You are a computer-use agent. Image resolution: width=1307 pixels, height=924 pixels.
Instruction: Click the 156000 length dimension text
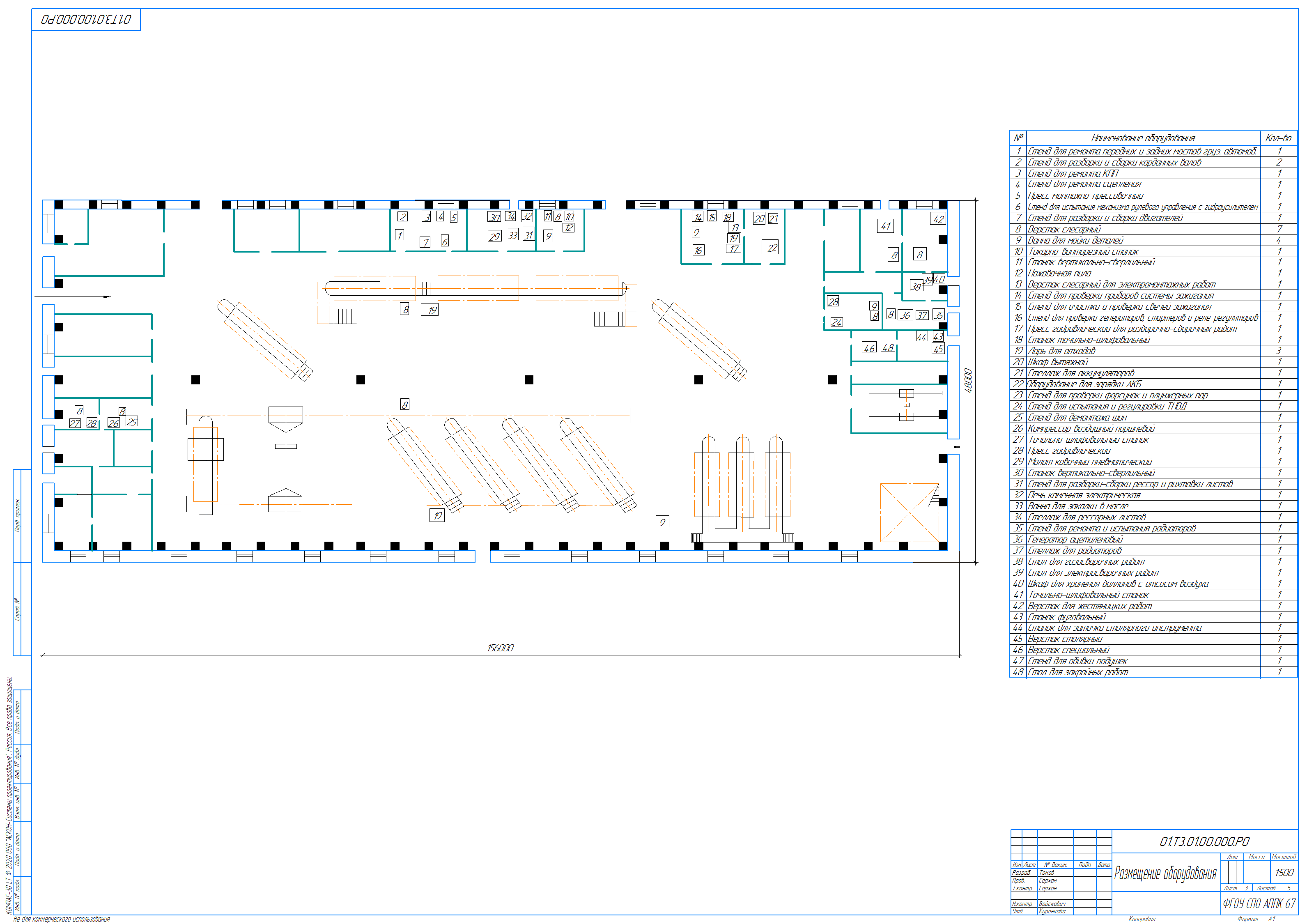(x=501, y=648)
